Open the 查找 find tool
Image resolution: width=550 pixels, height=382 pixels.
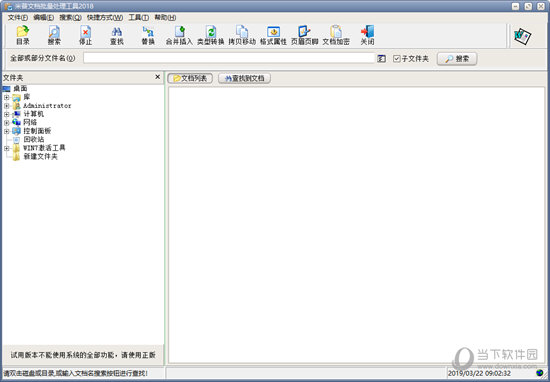click(117, 35)
